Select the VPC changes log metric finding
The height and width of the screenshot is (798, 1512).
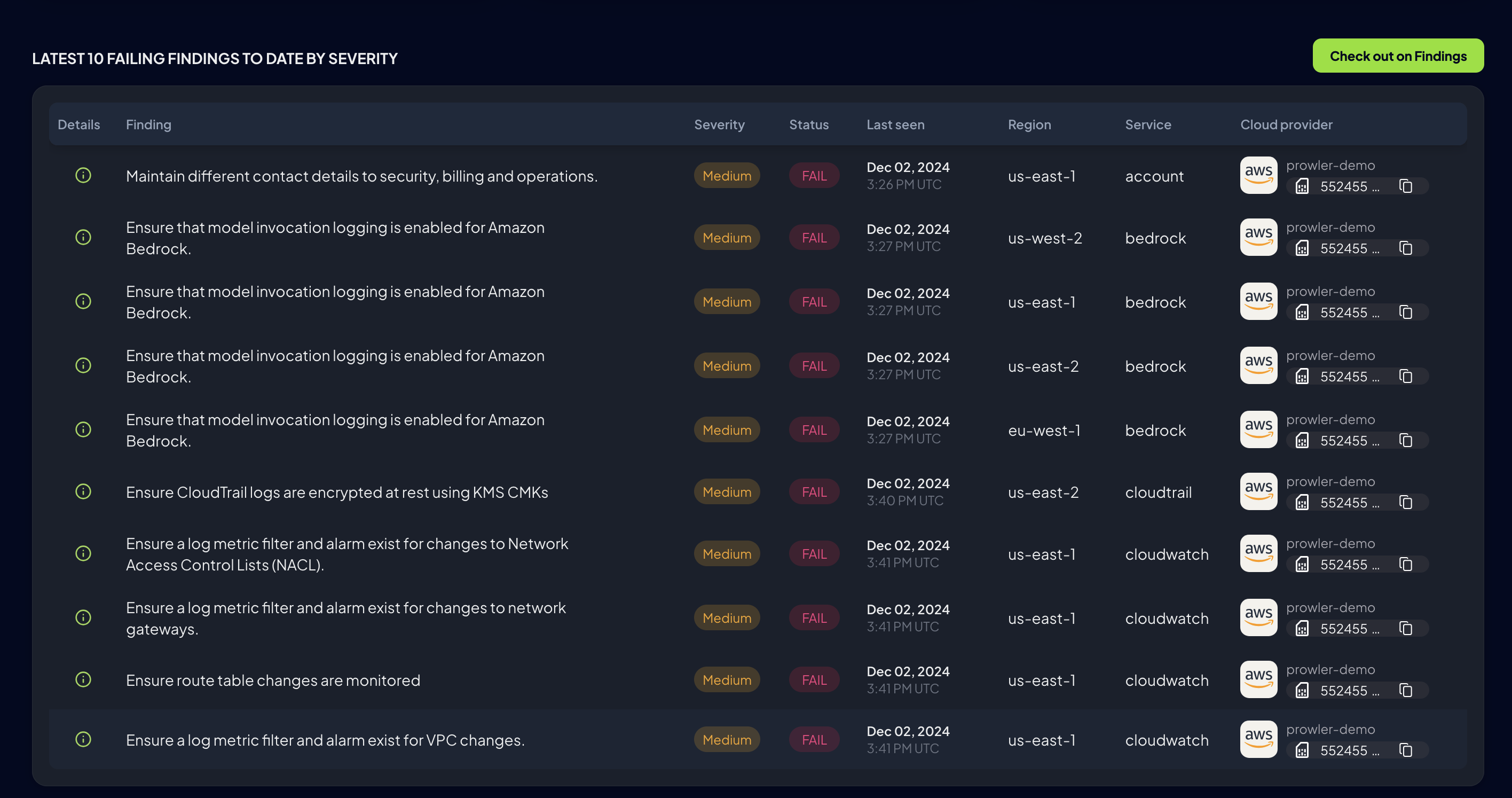(325, 740)
